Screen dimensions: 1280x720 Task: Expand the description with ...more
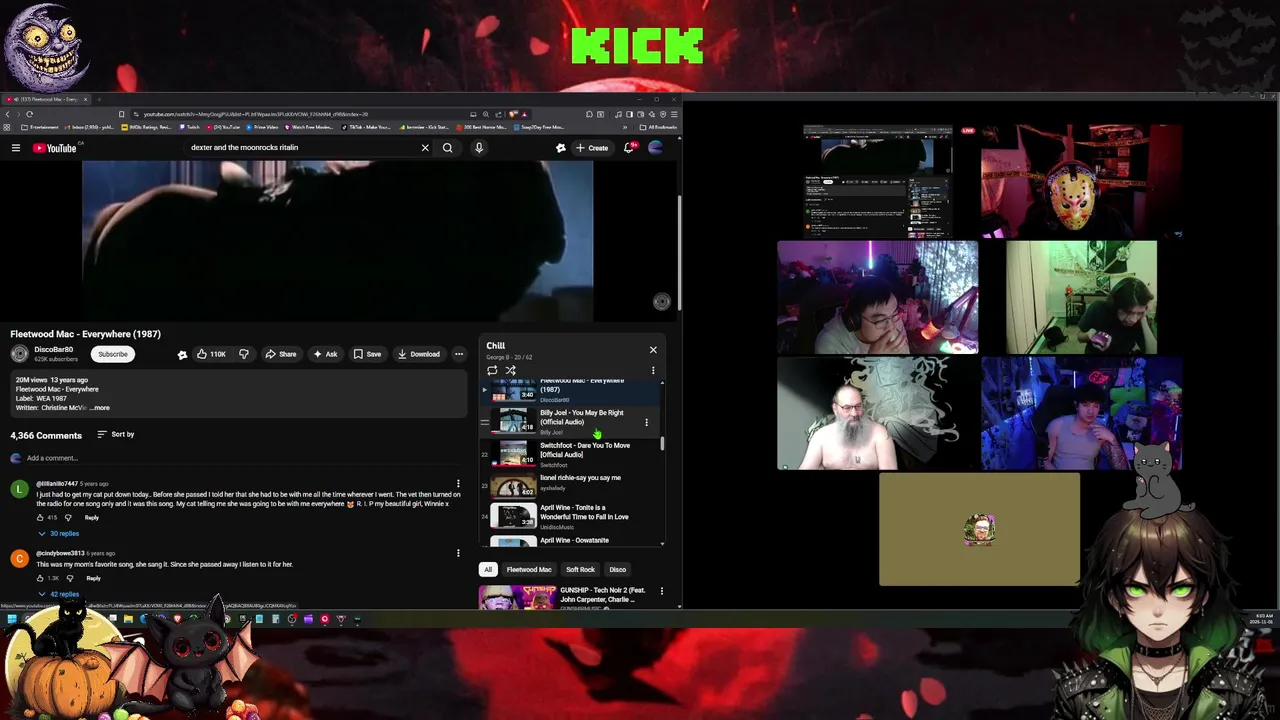coord(100,408)
